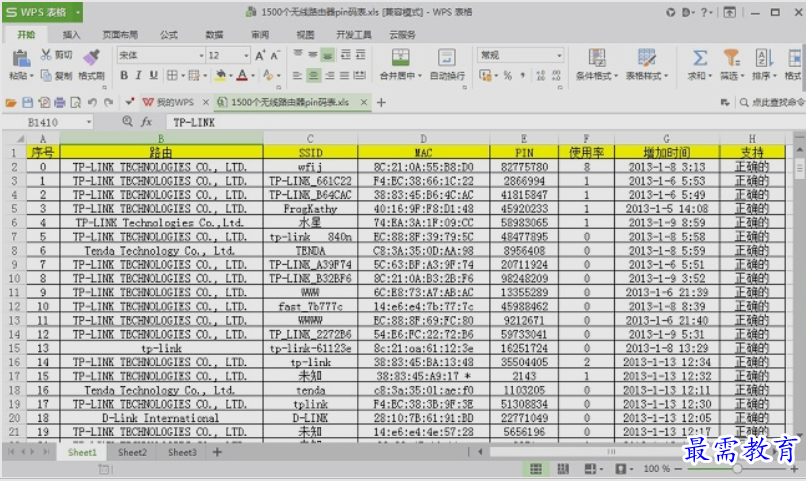
Task: Open the 公式 ribbon tab
Action: pos(169,34)
